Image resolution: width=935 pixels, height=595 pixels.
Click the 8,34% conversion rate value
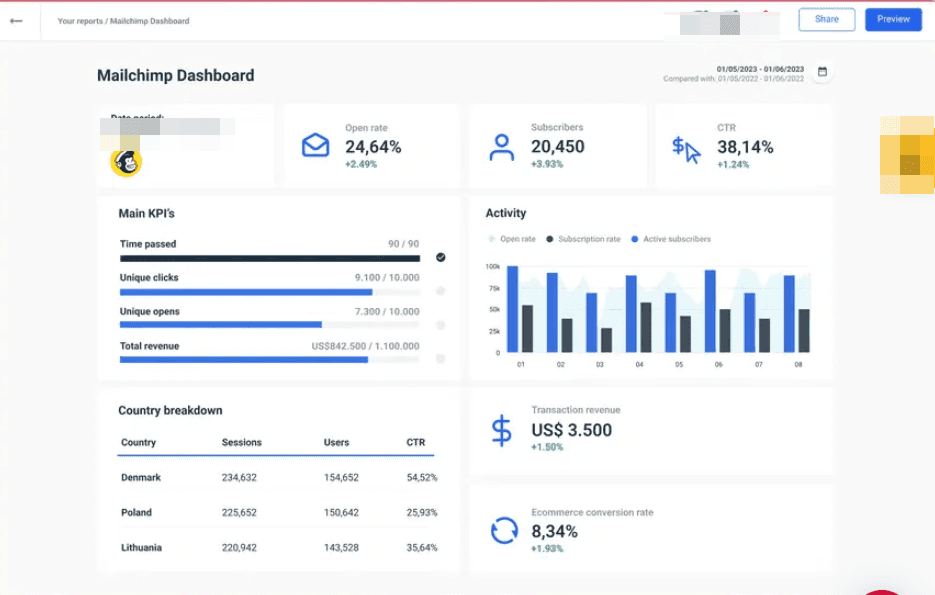[x=555, y=531]
